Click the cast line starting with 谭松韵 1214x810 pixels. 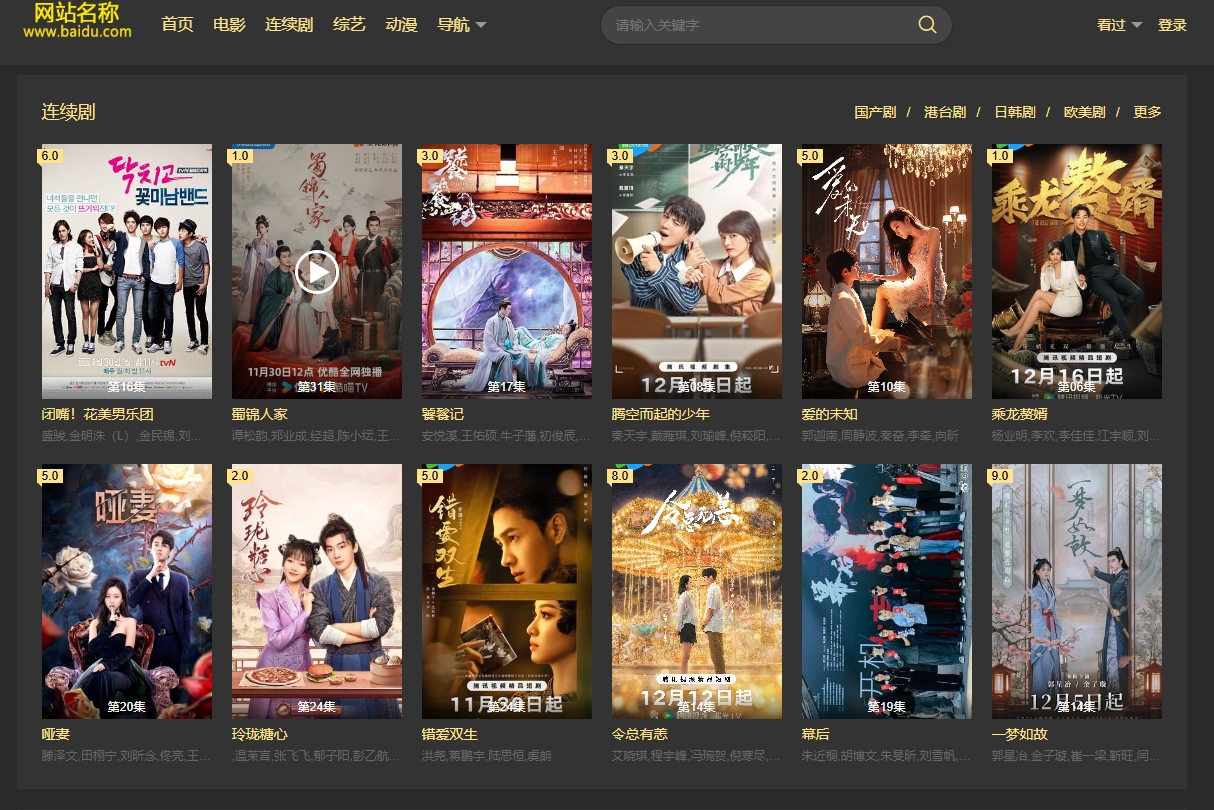[x=317, y=436]
